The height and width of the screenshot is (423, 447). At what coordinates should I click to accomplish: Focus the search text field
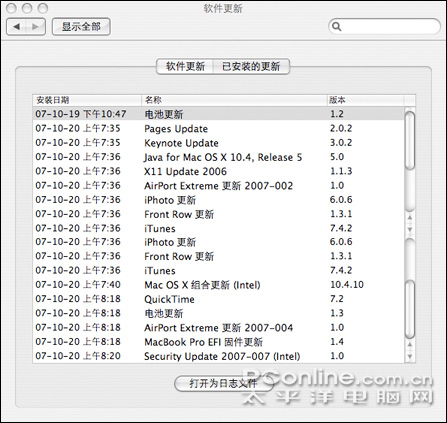(x=384, y=26)
